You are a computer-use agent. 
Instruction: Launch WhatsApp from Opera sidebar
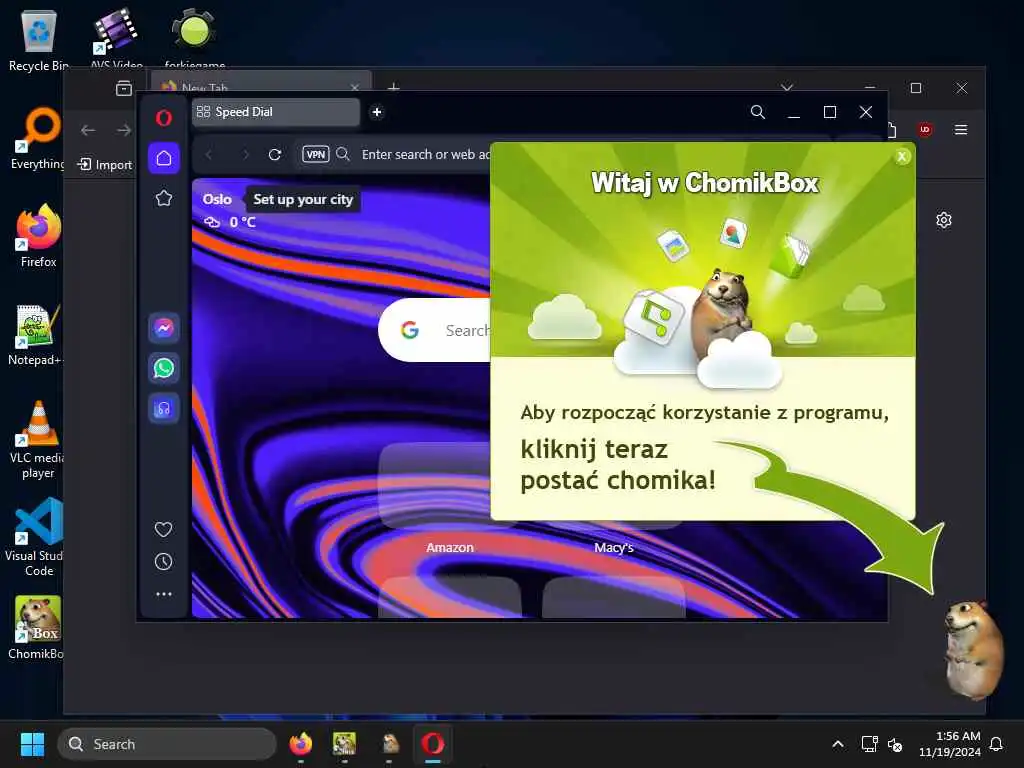coord(164,368)
